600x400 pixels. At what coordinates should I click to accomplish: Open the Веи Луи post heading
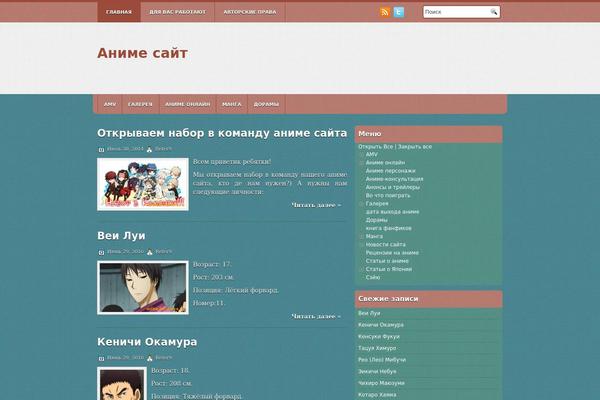click(x=121, y=235)
